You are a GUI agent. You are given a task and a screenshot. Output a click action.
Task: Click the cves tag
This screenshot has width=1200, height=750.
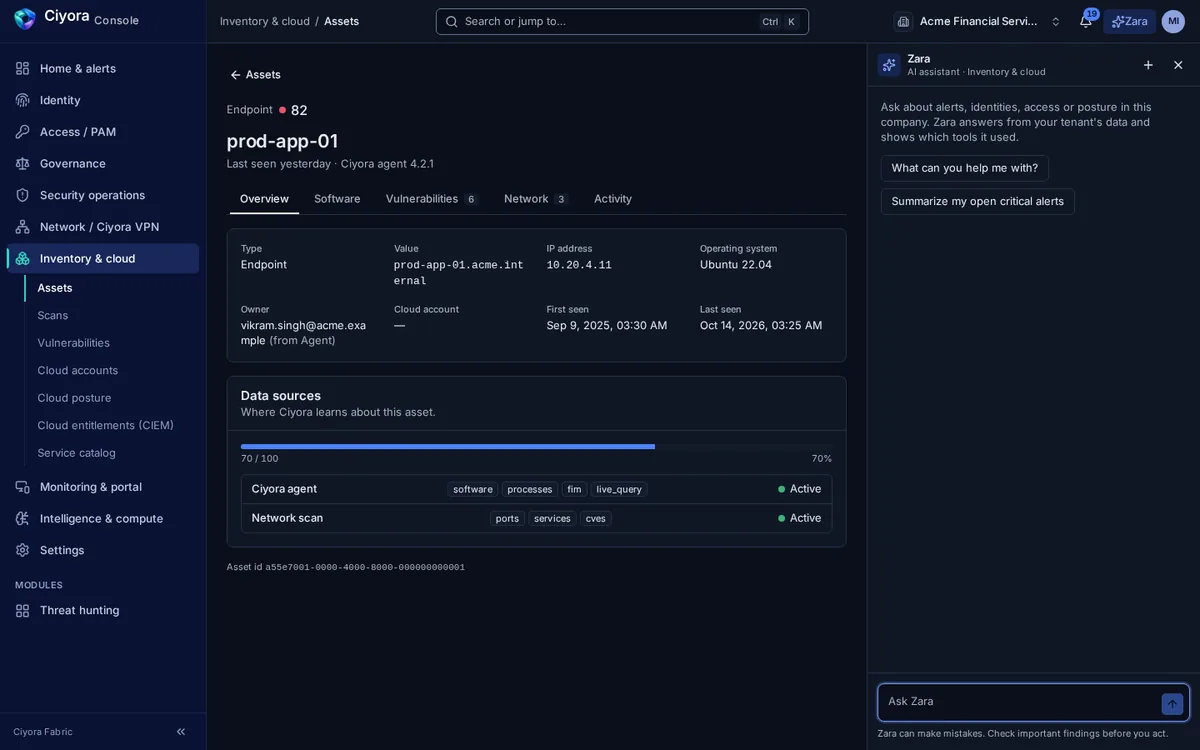596,518
